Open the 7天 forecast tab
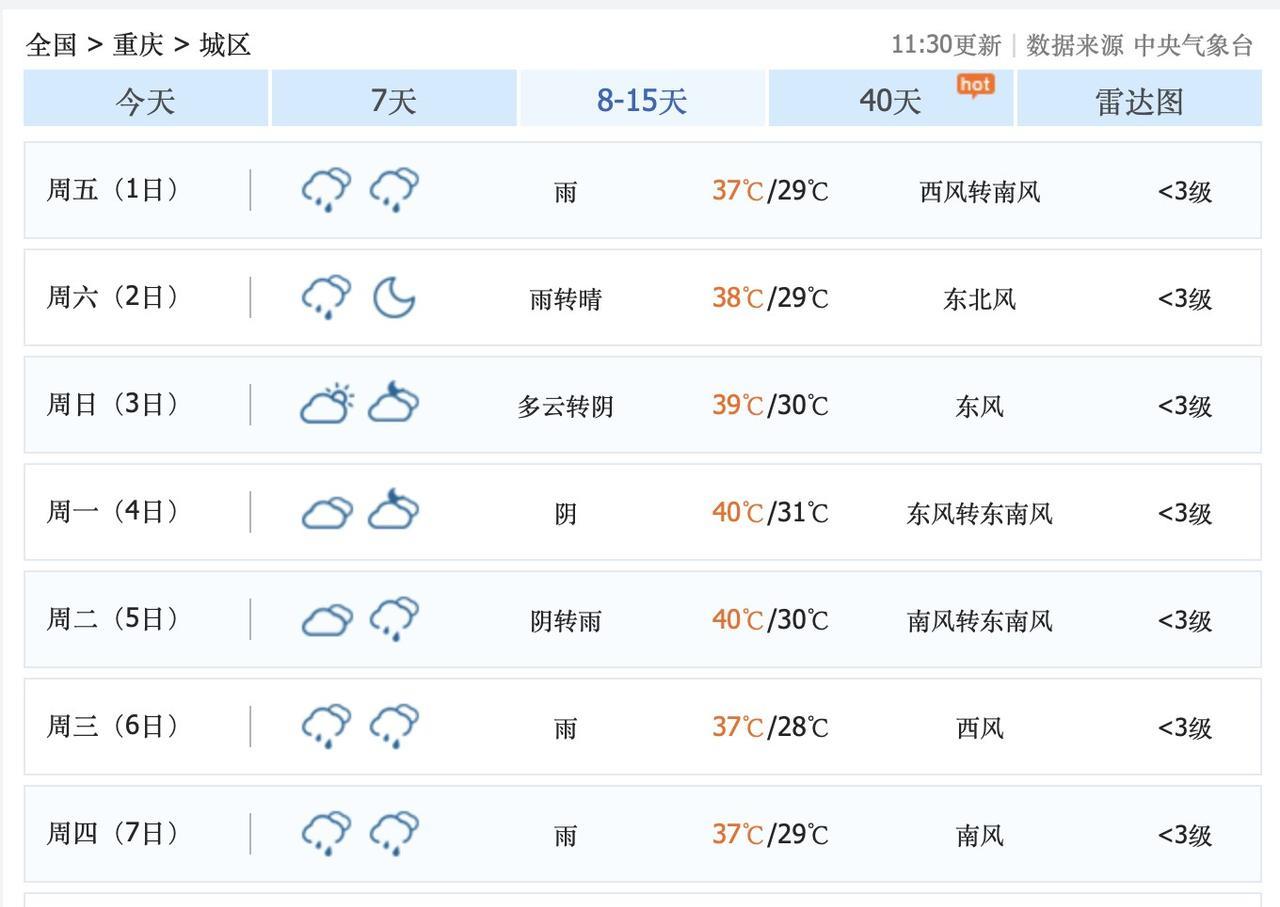This screenshot has height=907, width=1280. 394,100
